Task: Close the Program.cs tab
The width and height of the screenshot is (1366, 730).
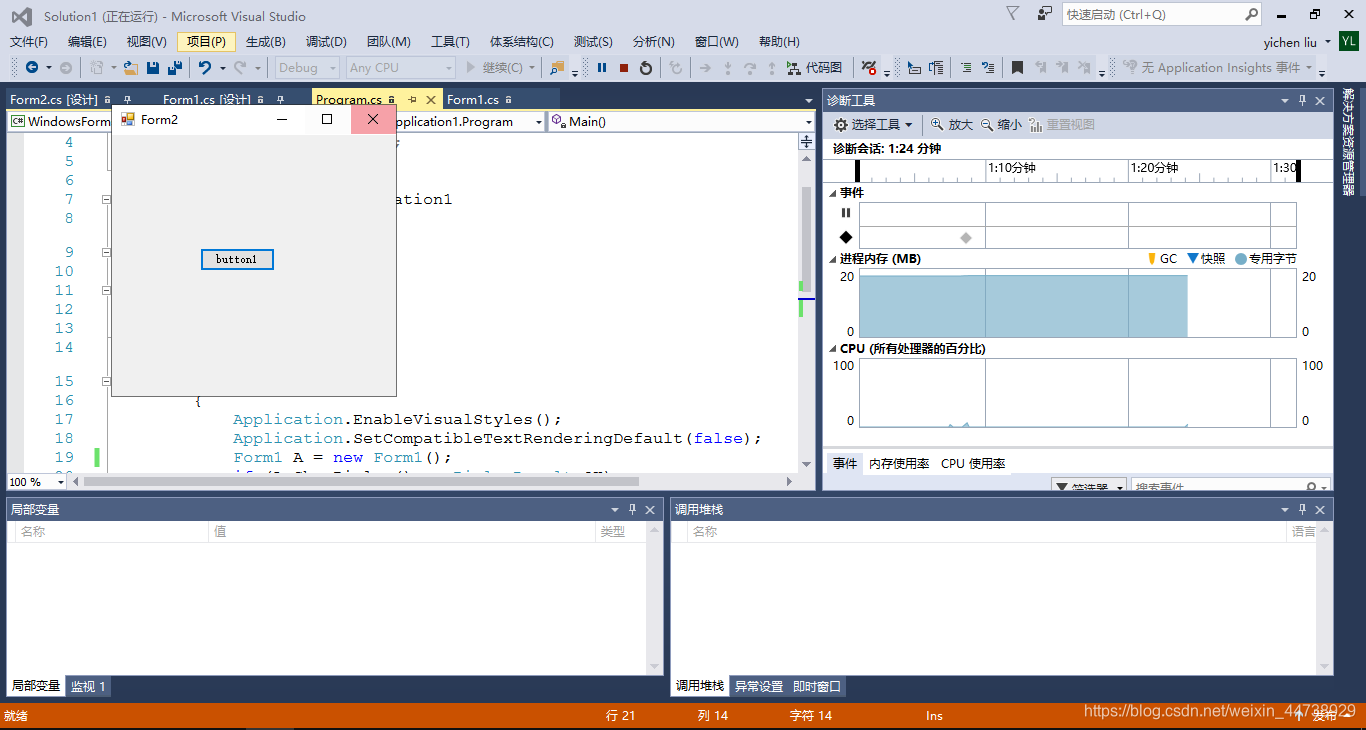Action: (431, 99)
